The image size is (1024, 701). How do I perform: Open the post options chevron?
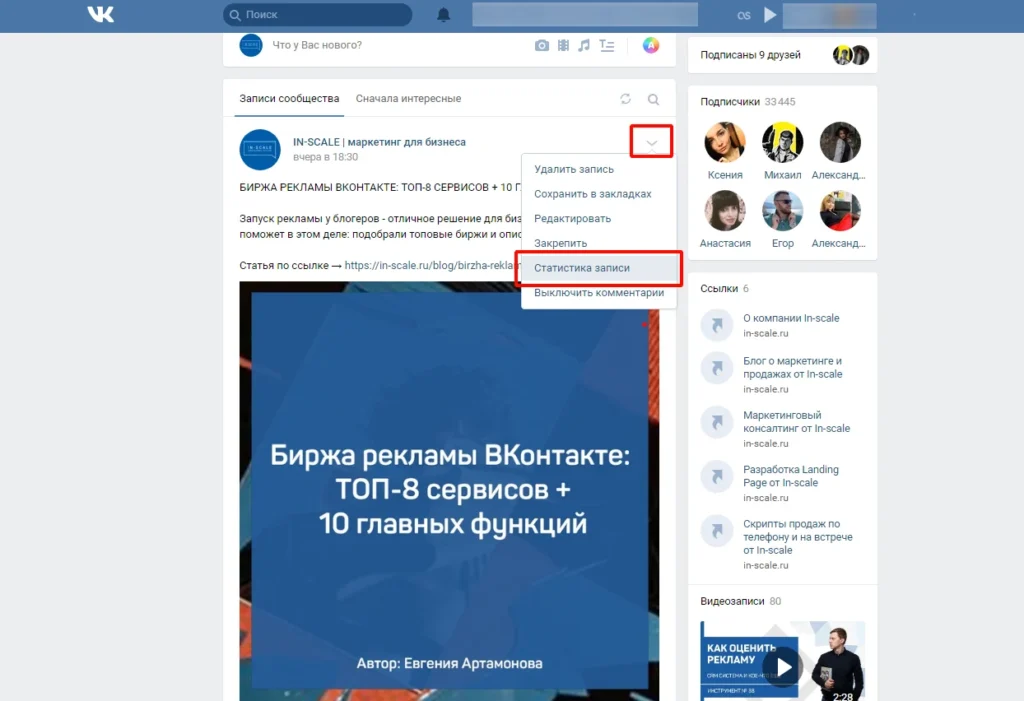[651, 142]
